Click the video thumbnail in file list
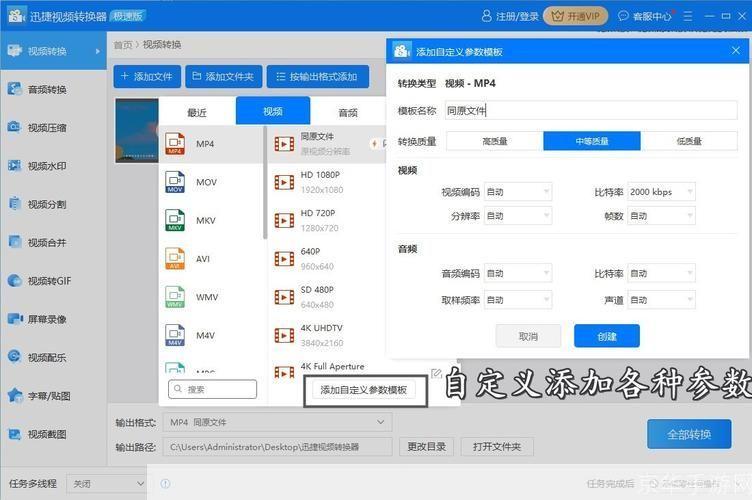Screen dimensions: 752x500 point(137,130)
